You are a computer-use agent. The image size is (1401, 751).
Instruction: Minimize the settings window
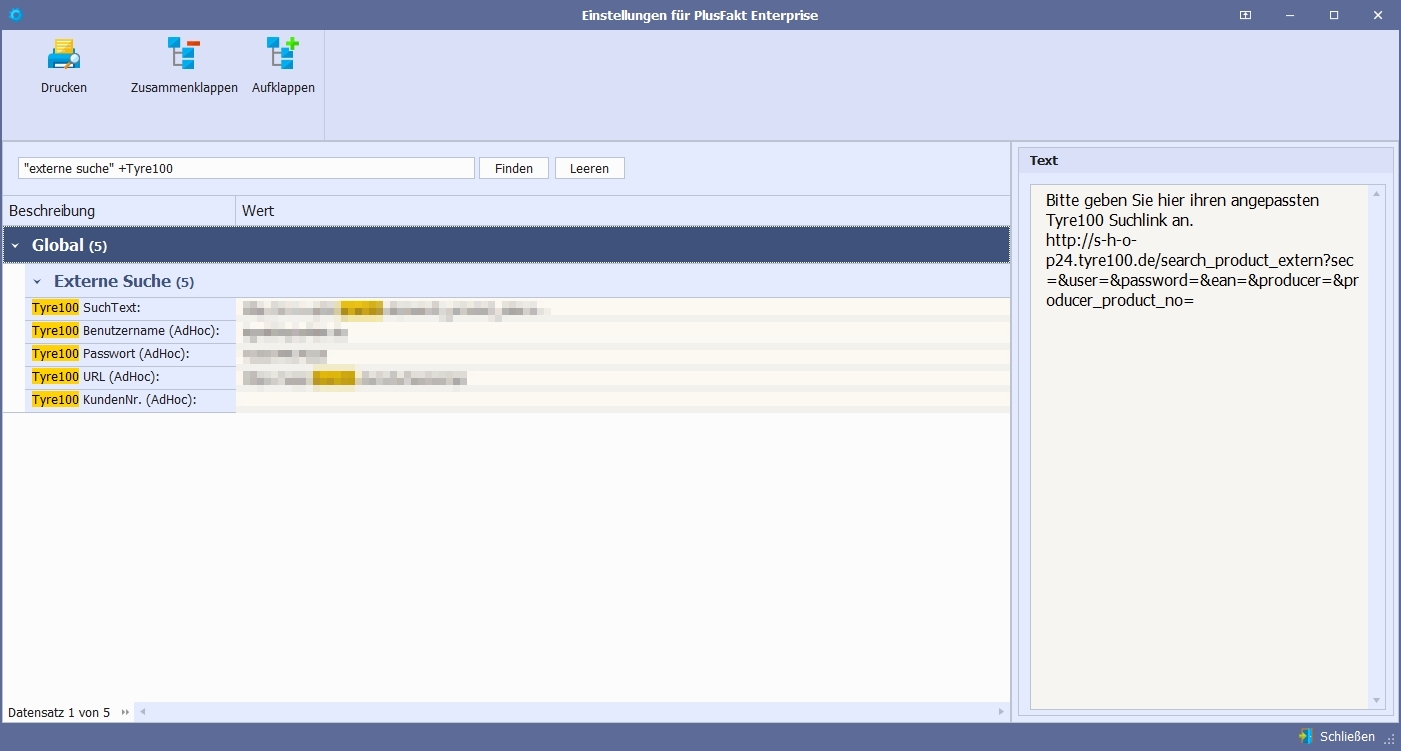point(1289,15)
